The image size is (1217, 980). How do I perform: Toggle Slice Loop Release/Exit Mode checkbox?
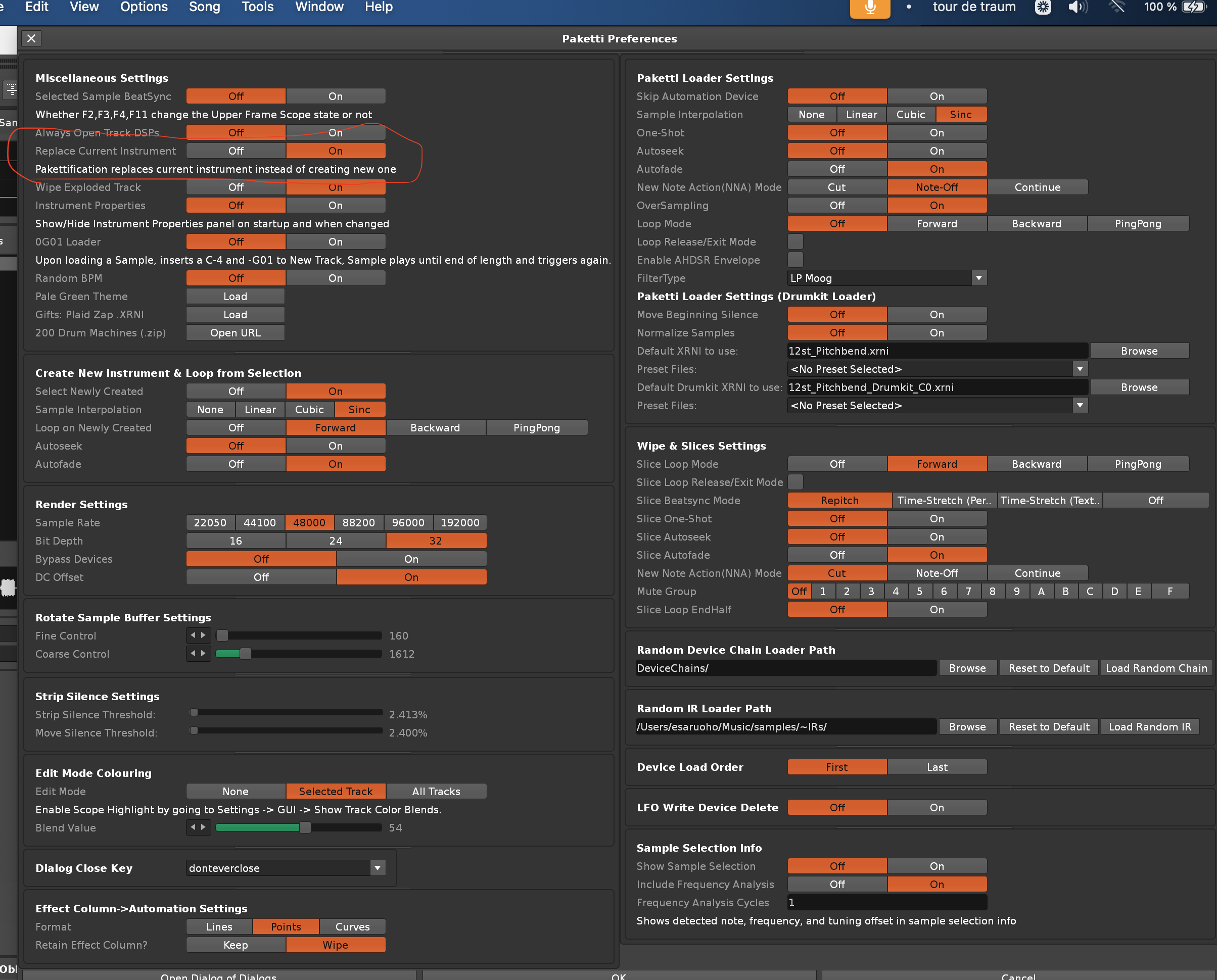[795, 482]
